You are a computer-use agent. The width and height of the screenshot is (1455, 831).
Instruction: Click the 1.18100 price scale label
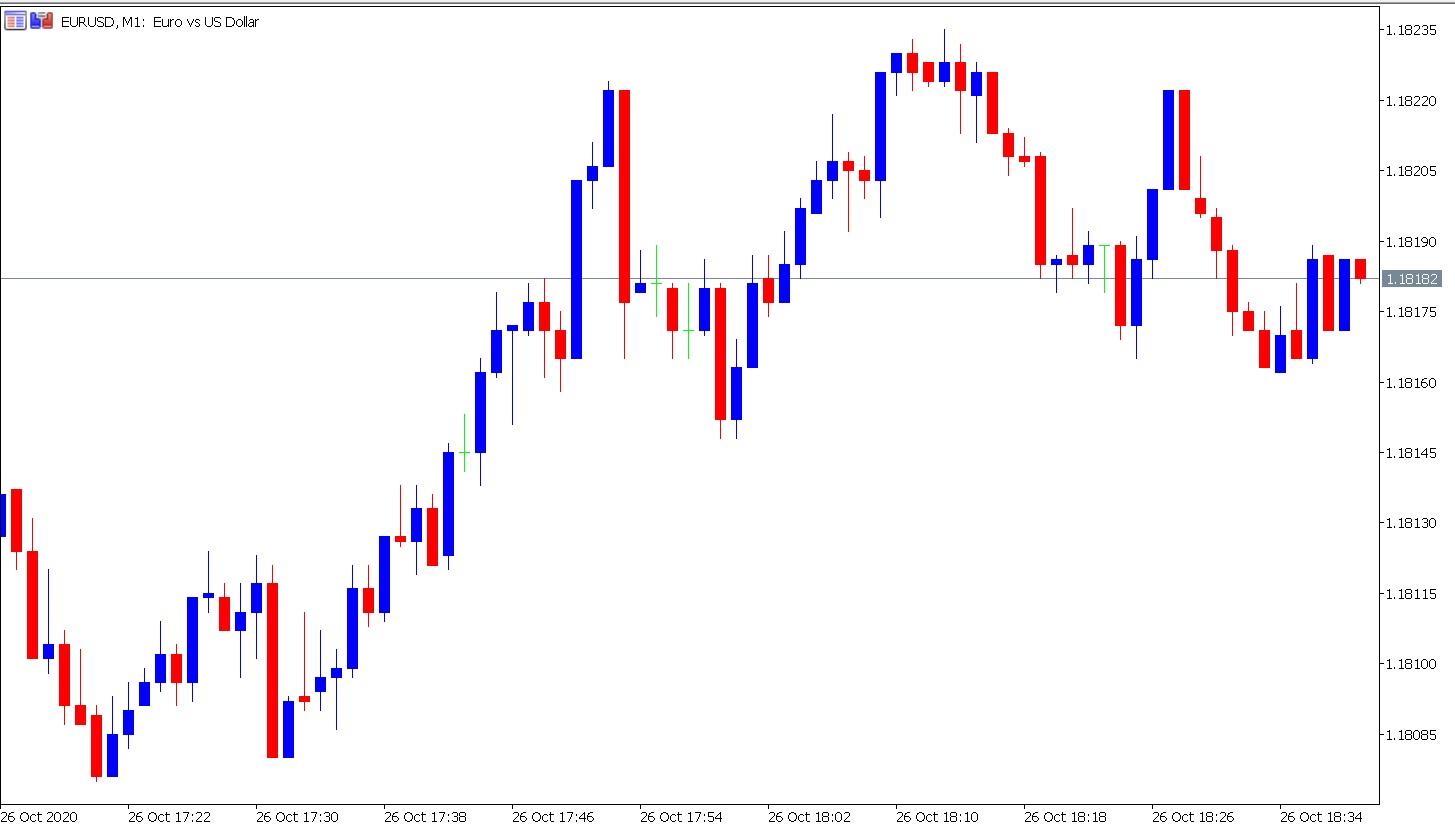click(x=1411, y=664)
